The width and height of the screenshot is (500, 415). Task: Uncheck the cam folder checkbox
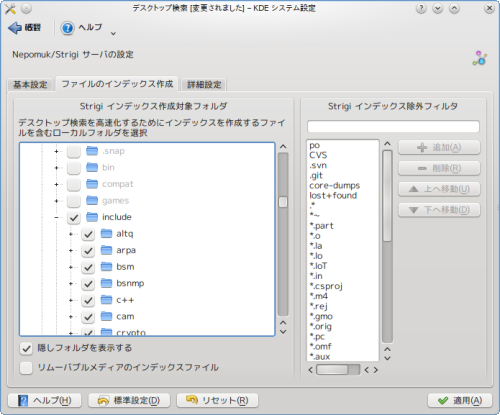(88, 317)
